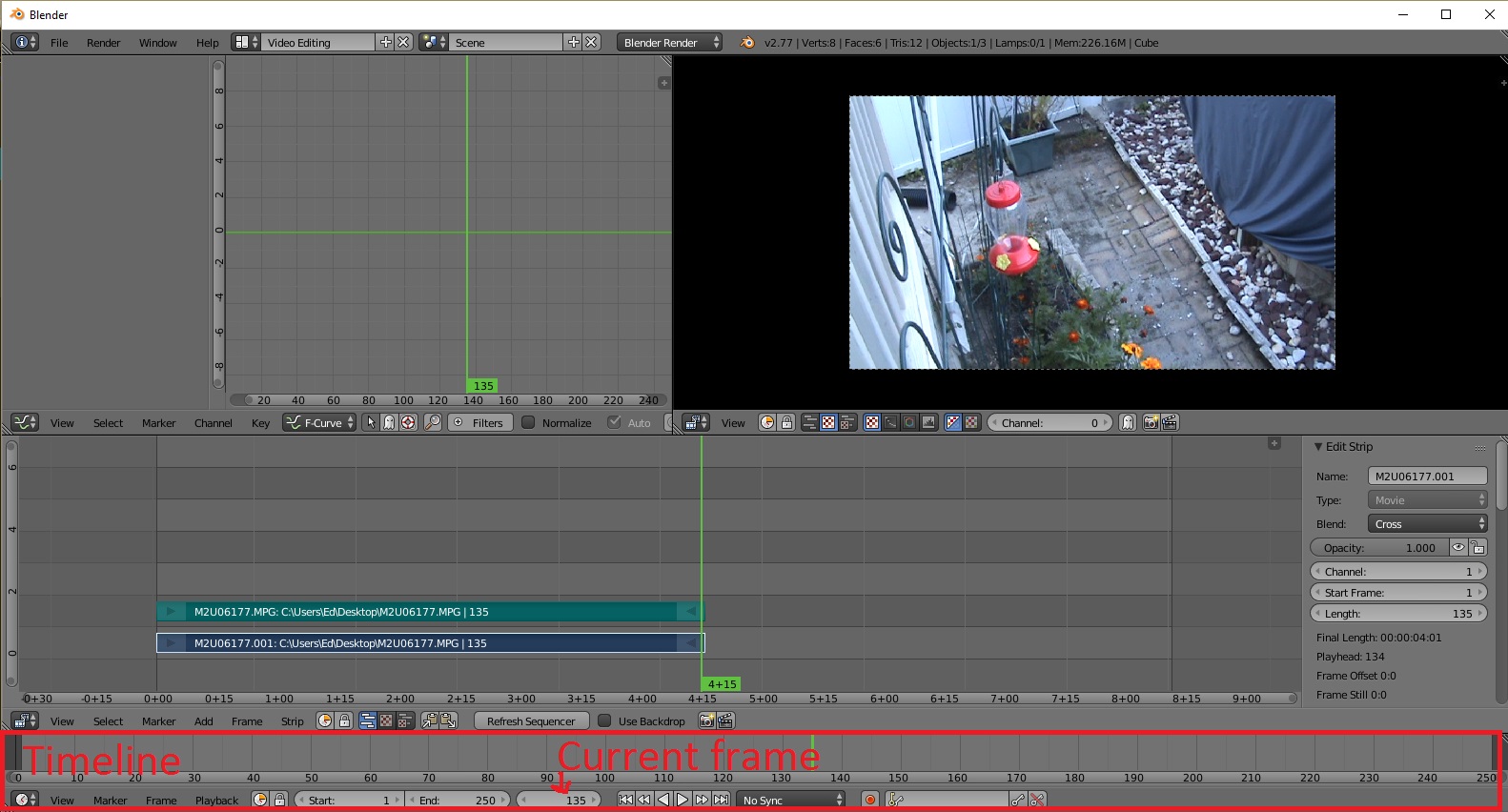
Task: Select Chroma Vectorscope display mode icon
Action: click(909, 422)
